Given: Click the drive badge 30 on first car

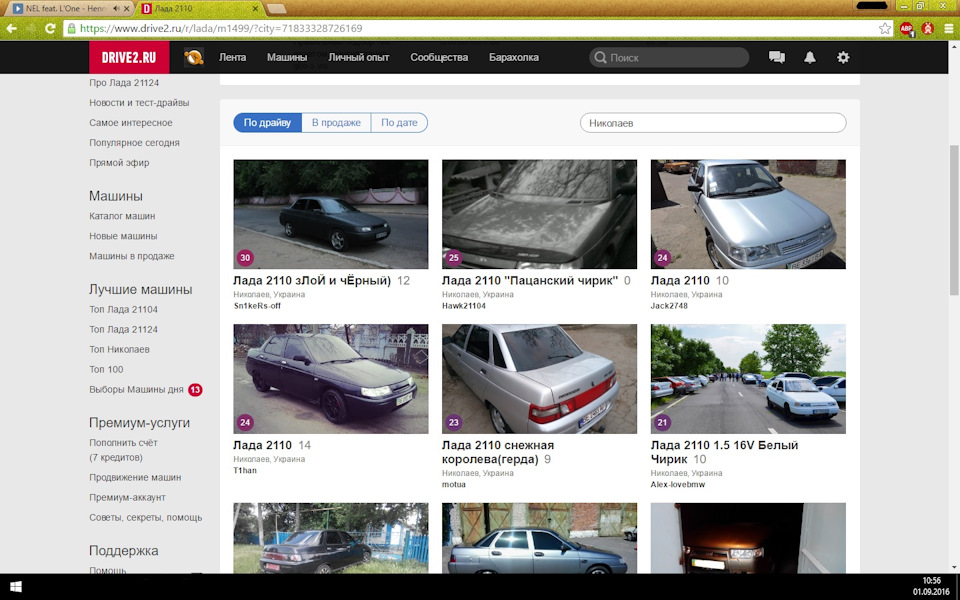Looking at the screenshot, I should (245, 258).
